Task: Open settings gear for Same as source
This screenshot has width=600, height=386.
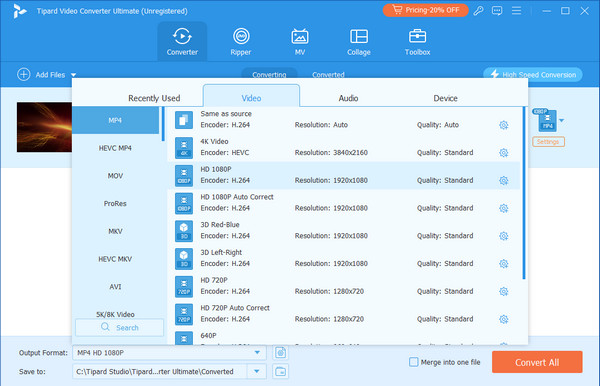Action: 504,125
